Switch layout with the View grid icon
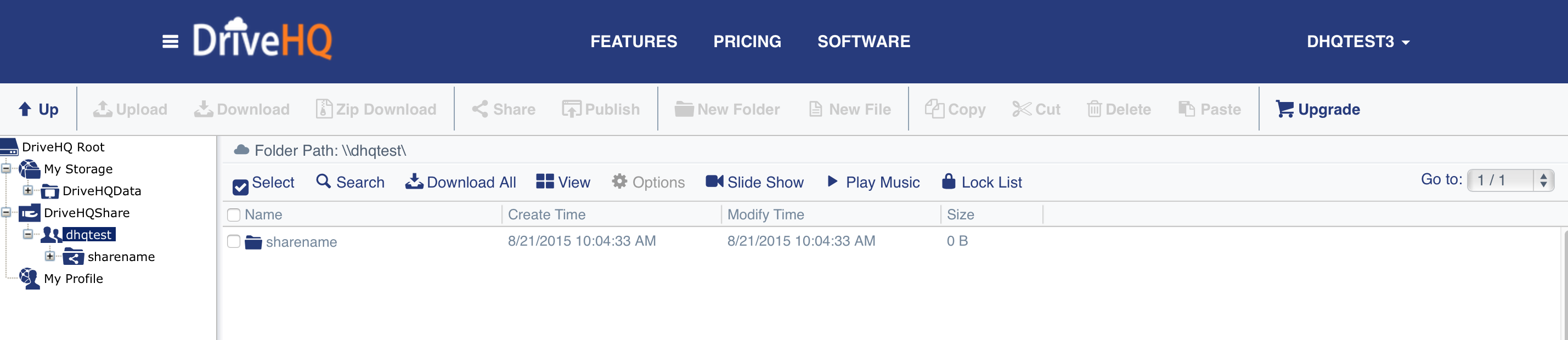1568x340 pixels. point(545,182)
